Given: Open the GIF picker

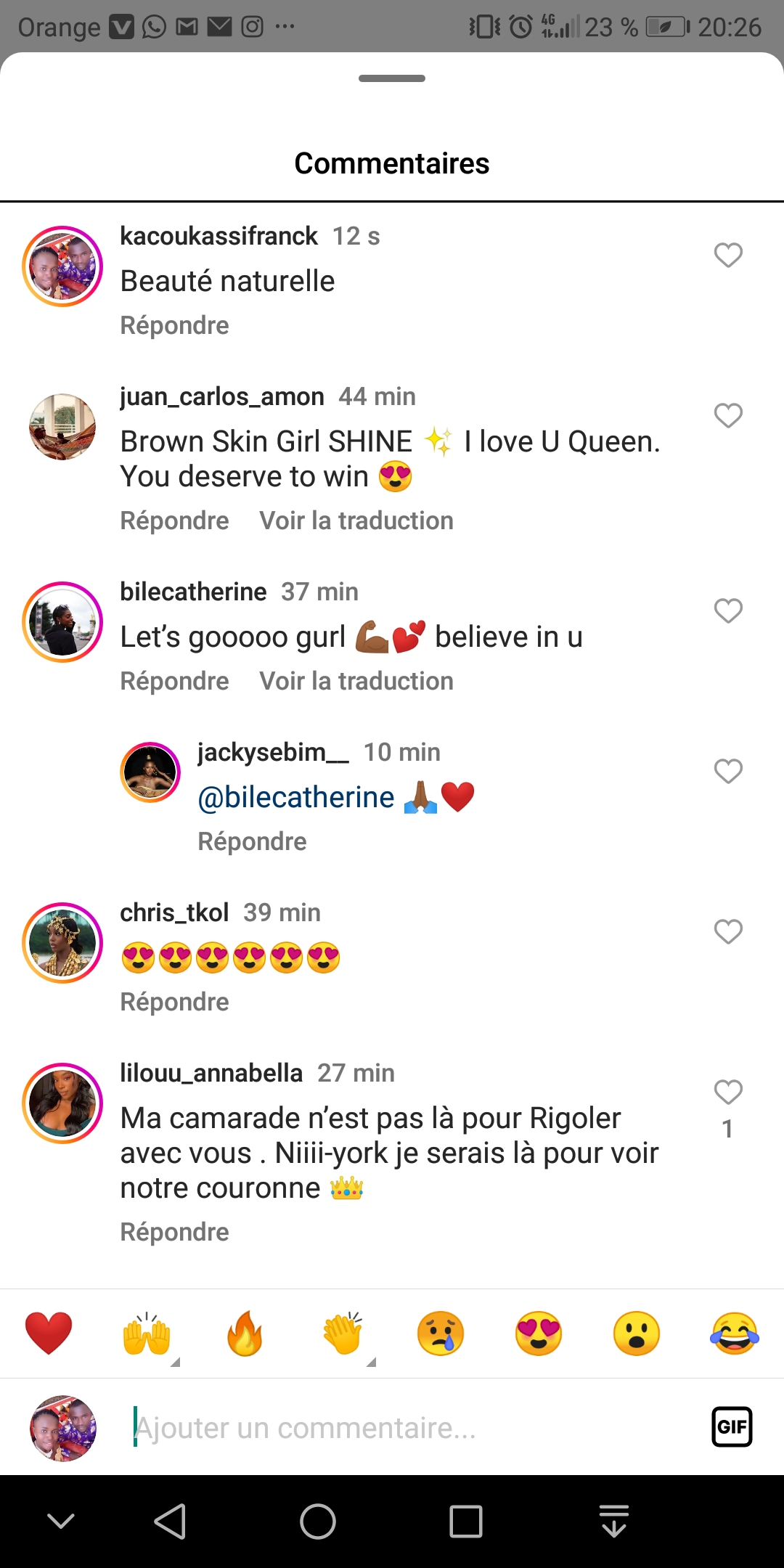Looking at the screenshot, I should tap(732, 1427).
